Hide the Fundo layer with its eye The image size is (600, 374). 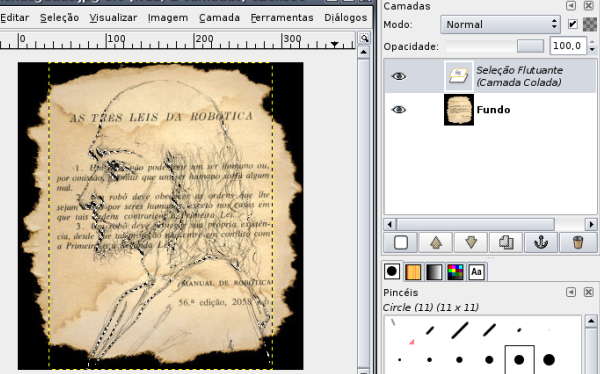click(399, 110)
